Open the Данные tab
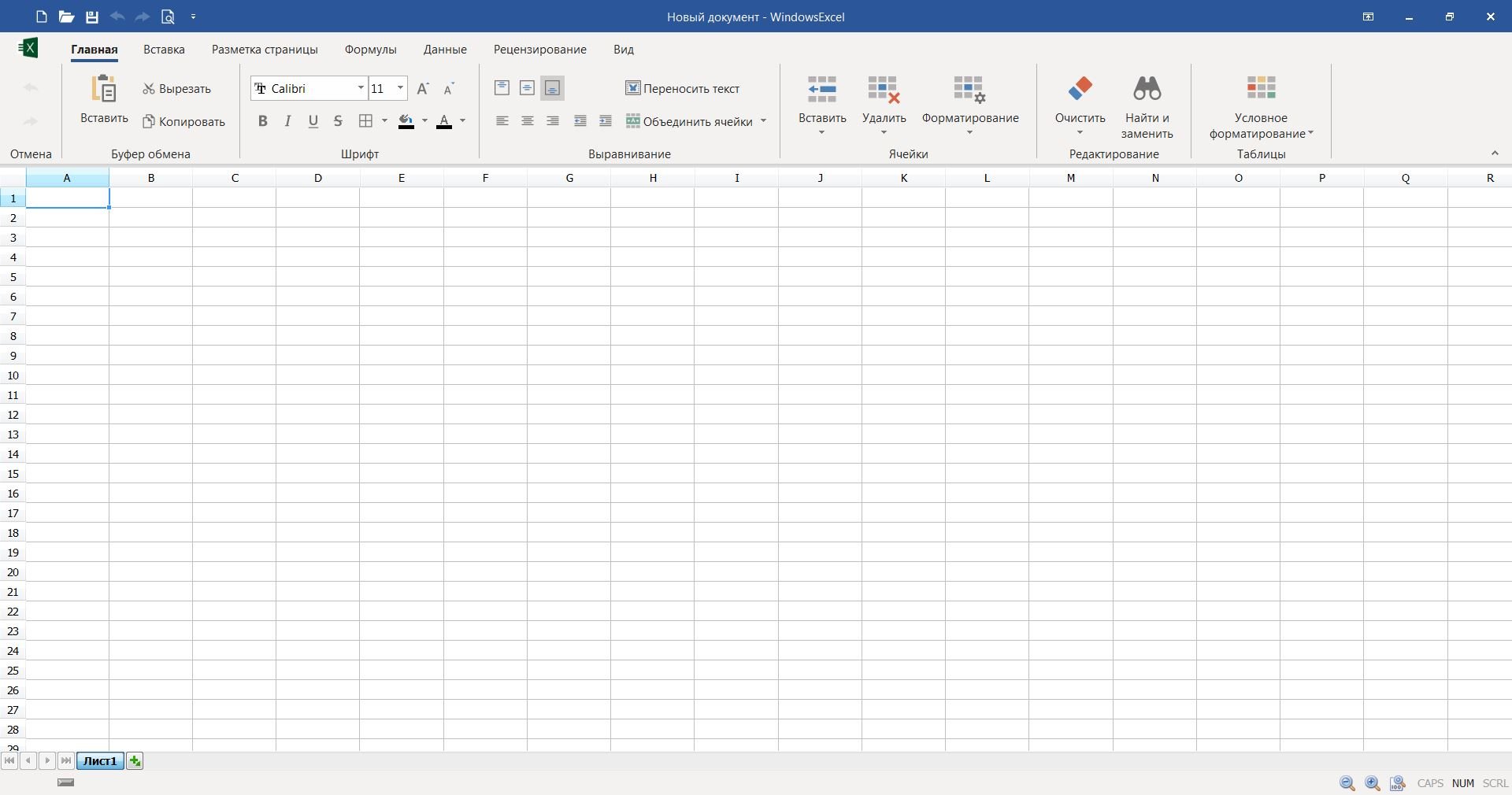Image resolution: width=1512 pixels, height=795 pixels. (x=445, y=50)
